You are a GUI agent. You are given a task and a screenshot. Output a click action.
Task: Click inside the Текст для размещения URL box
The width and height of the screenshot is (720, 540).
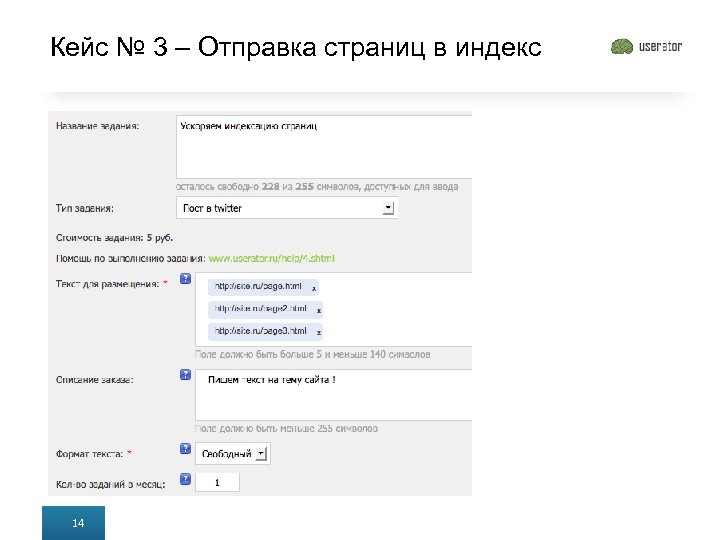(334, 309)
